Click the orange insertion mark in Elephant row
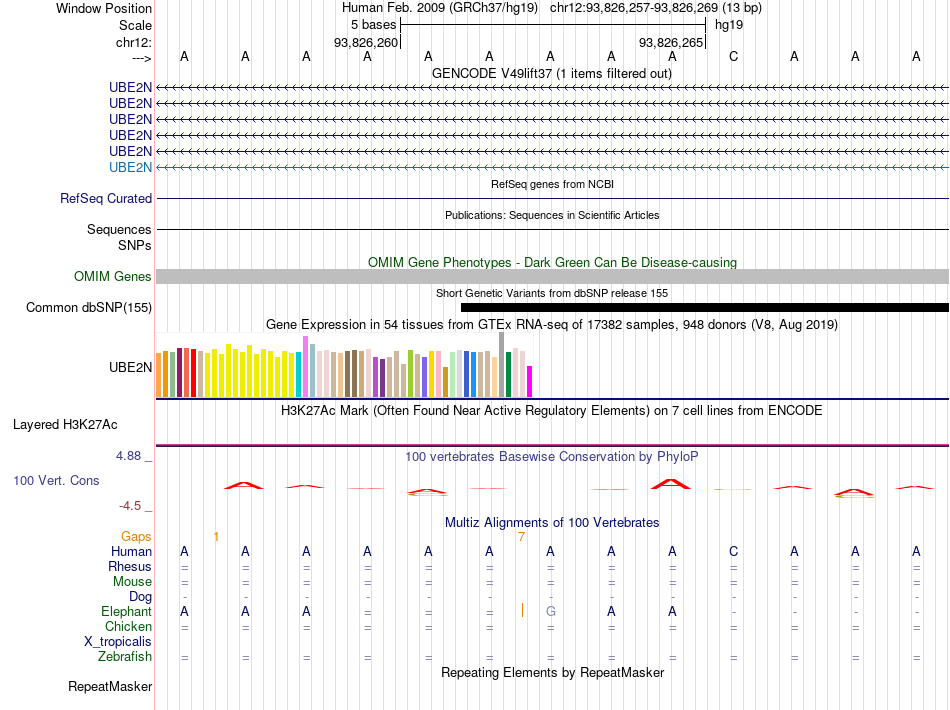The image size is (950, 710). [x=522, y=610]
